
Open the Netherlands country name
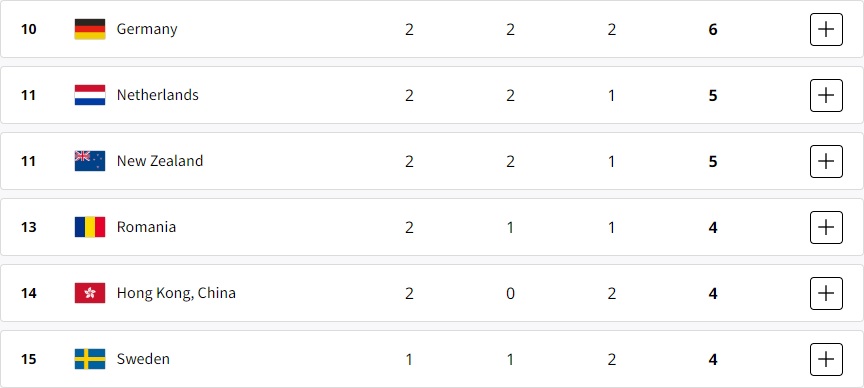pos(158,95)
